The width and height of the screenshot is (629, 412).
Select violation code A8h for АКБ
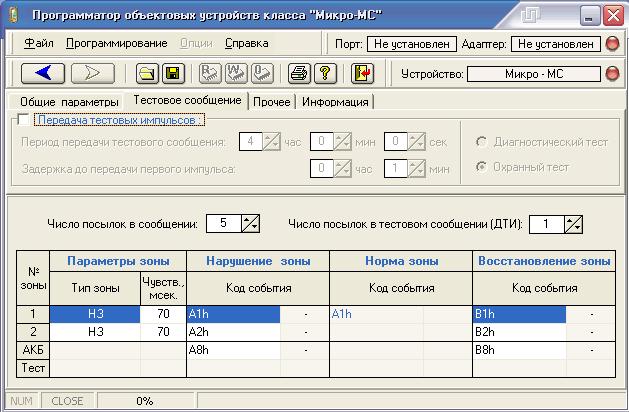(x=233, y=350)
